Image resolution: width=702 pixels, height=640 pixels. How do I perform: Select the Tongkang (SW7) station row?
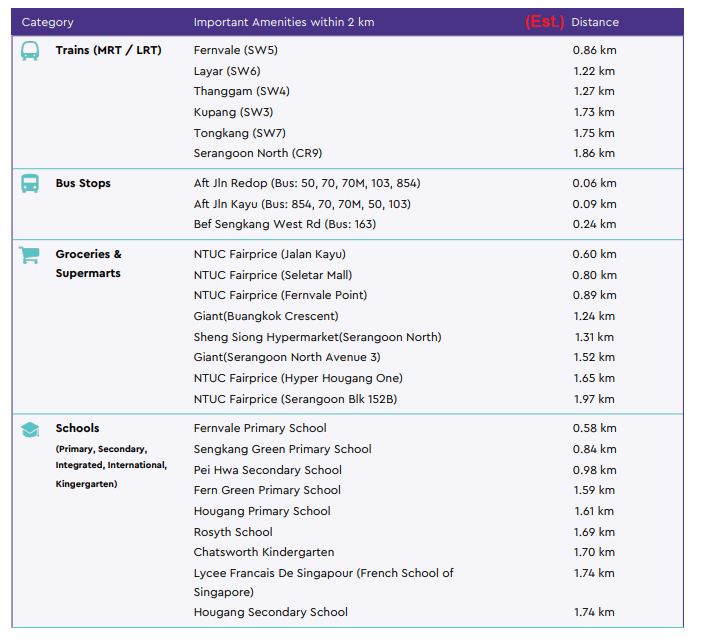pyautogui.click(x=240, y=133)
